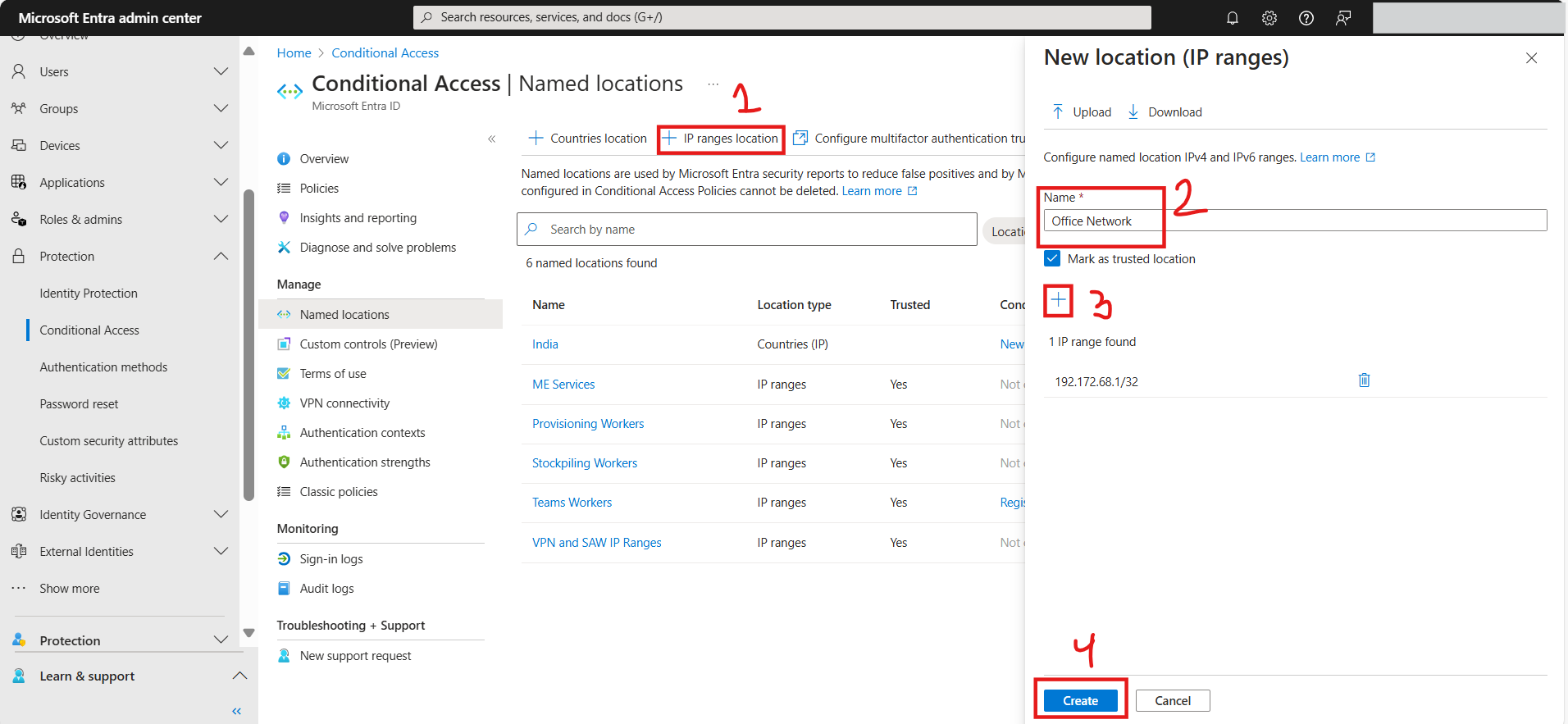Click Show more in the sidebar
Screen dimensions: 1568x724
coord(70,588)
